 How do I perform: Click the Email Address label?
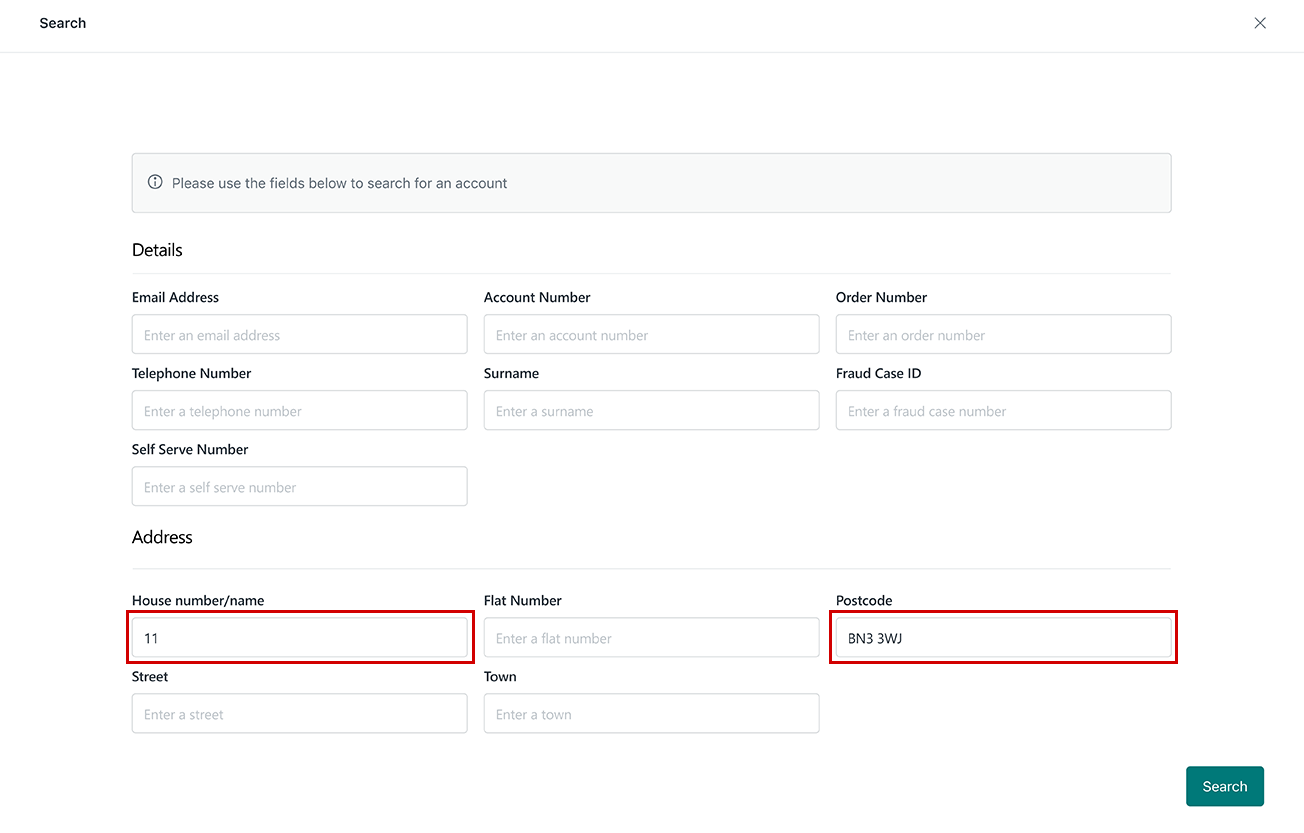pos(175,297)
